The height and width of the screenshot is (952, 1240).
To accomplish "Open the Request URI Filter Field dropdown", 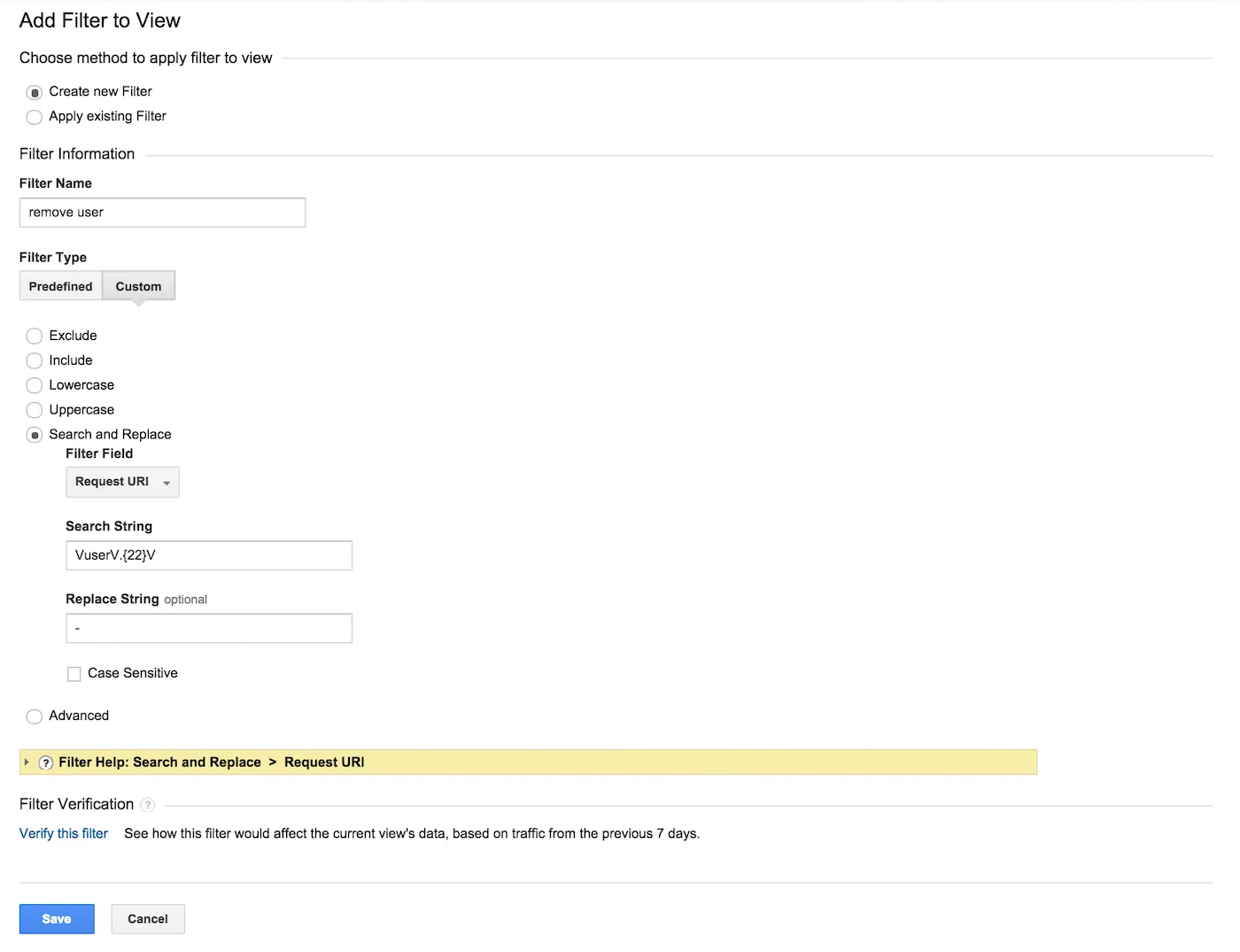I will [x=122, y=482].
